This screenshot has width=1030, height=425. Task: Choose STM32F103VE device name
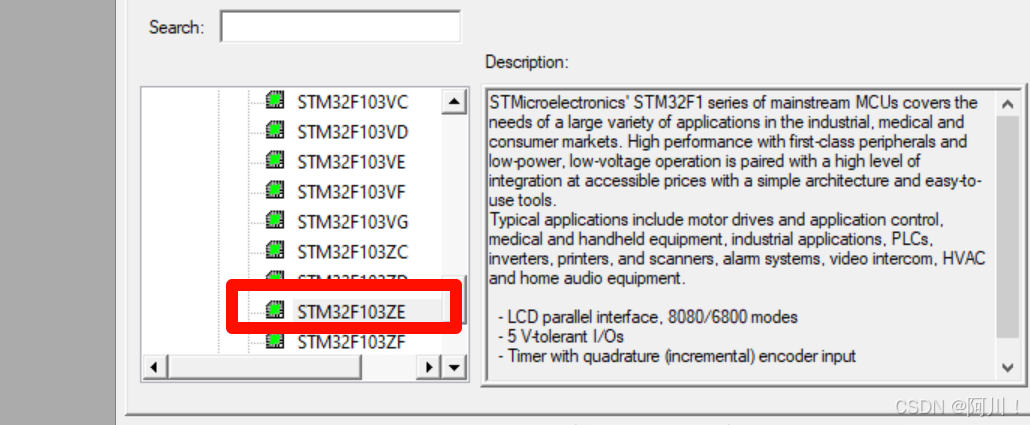[351, 162]
